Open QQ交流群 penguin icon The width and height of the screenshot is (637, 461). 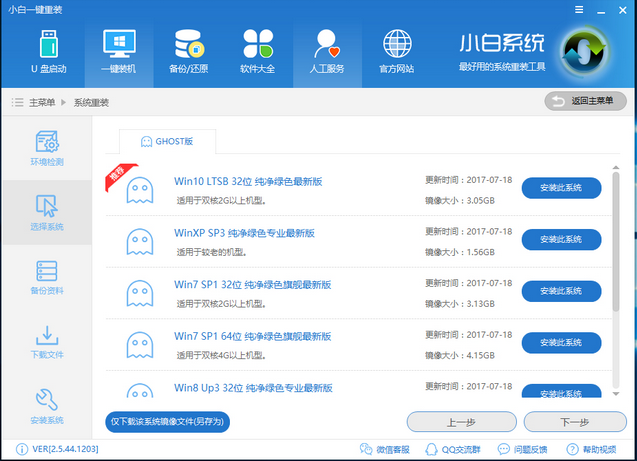coord(431,449)
